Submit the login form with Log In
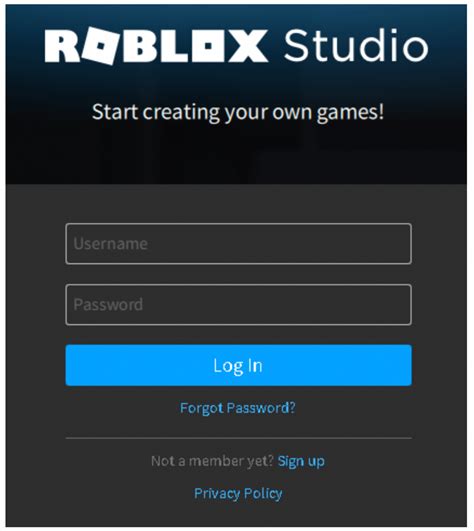474x531 pixels. (x=239, y=365)
